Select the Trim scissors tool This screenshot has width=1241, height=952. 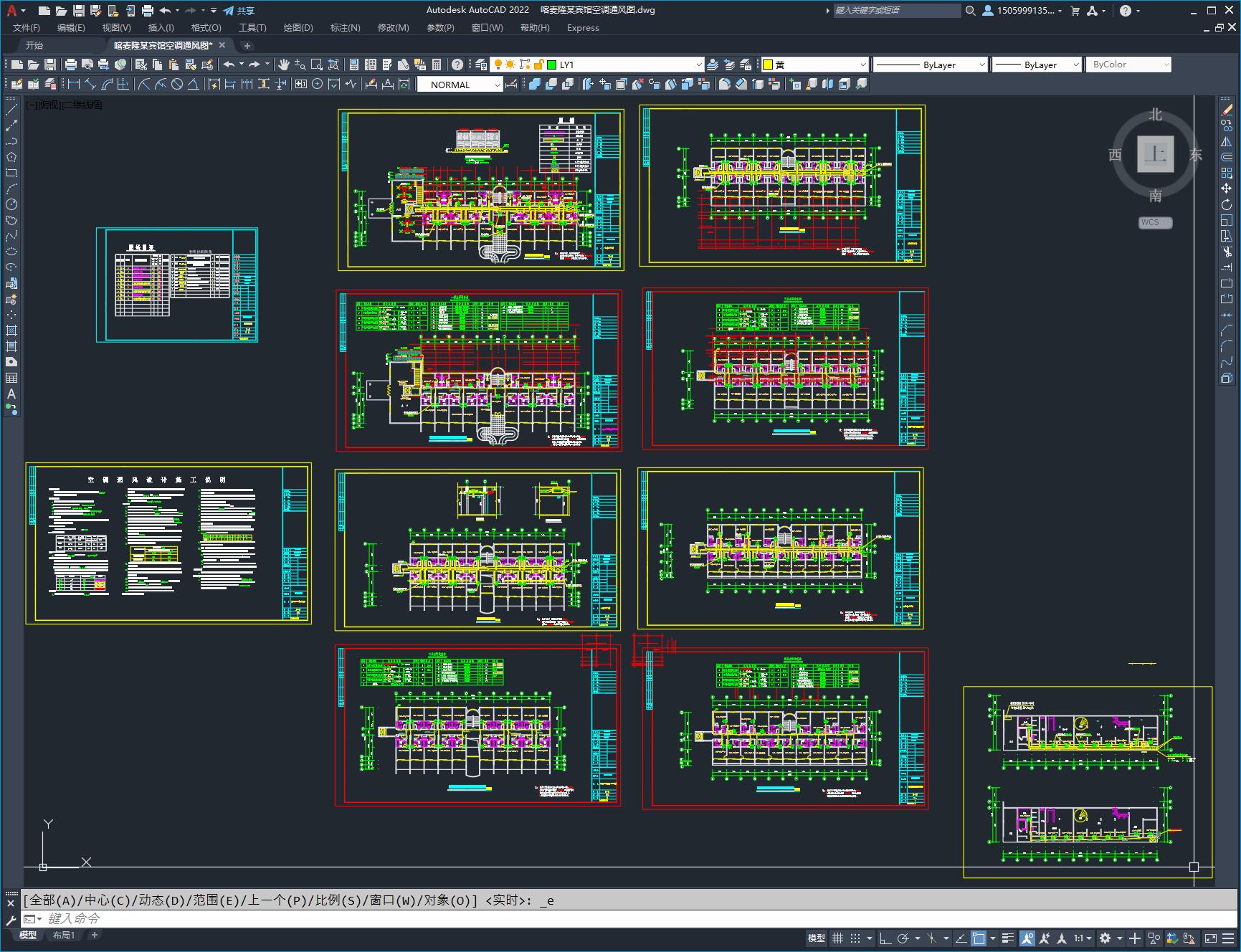(x=1227, y=252)
